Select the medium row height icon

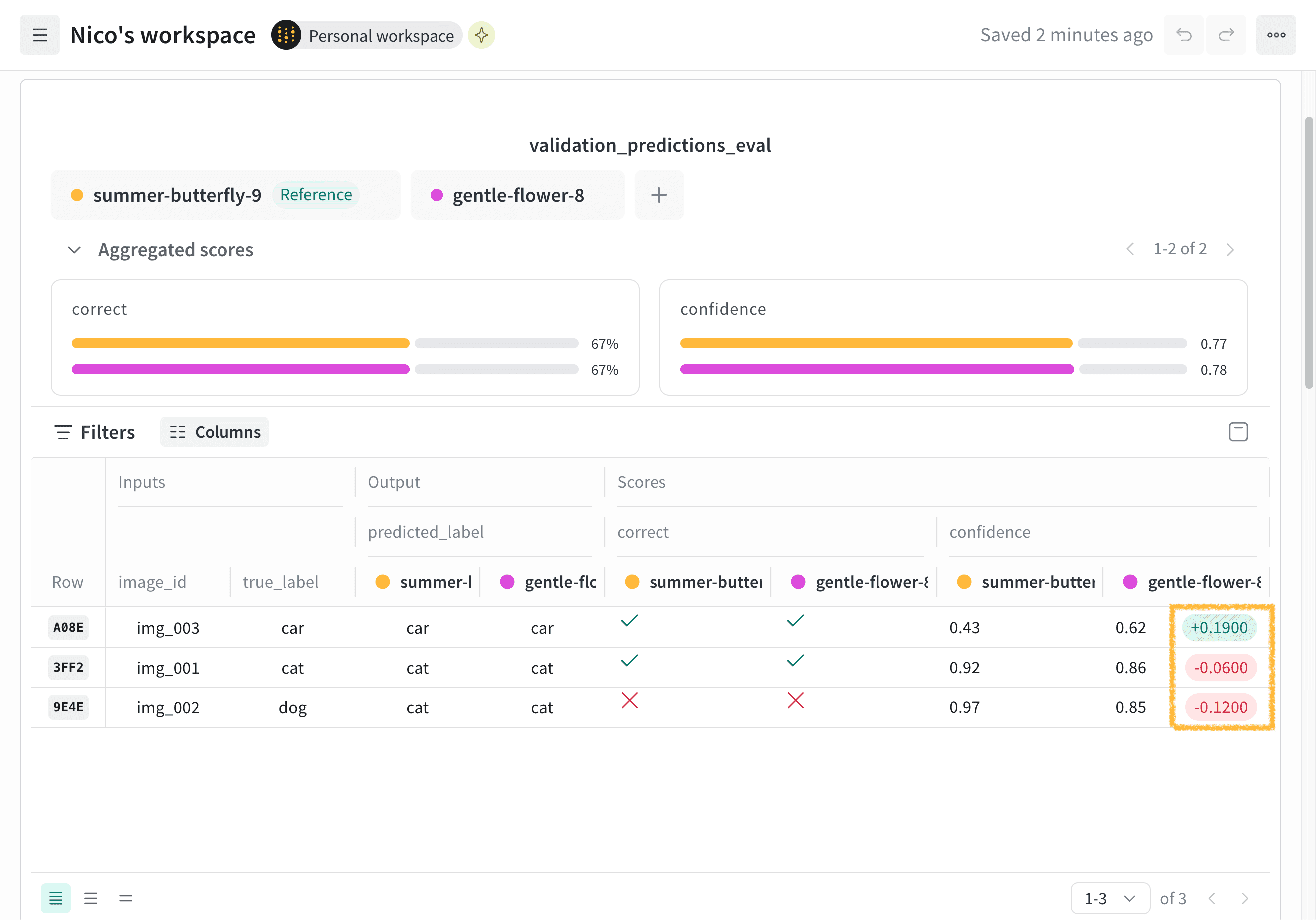coord(91,898)
